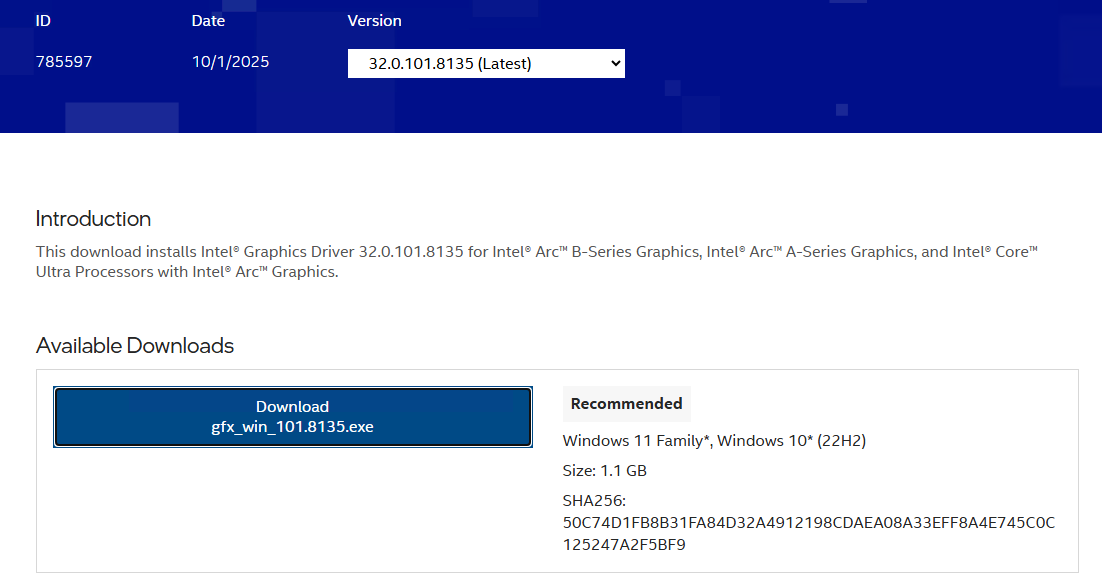Click the chevron arrow on the version selector
This screenshot has width=1102, height=582.
[613, 64]
